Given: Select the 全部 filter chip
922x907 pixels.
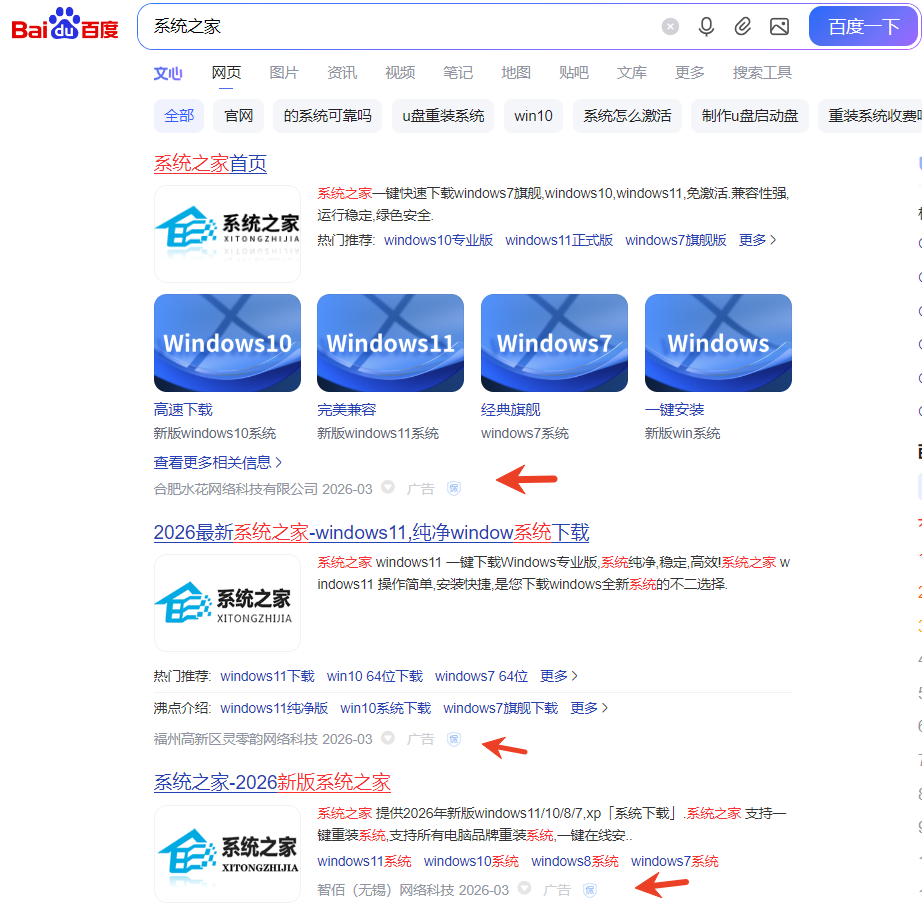Looking at the screenshot, I should (179, 116).
